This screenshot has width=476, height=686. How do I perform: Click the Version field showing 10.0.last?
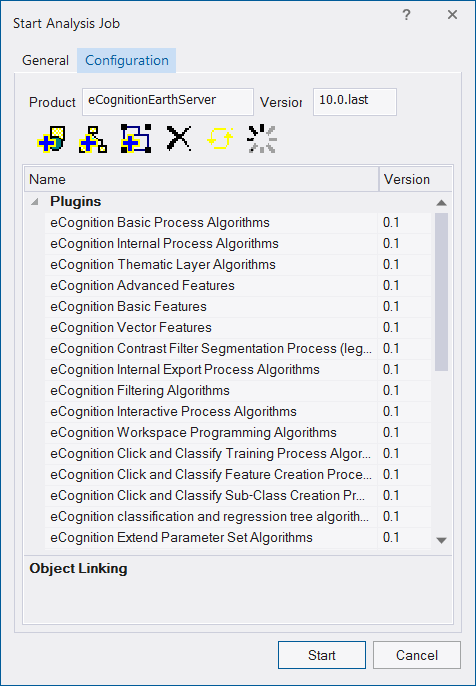click(355, 102)
